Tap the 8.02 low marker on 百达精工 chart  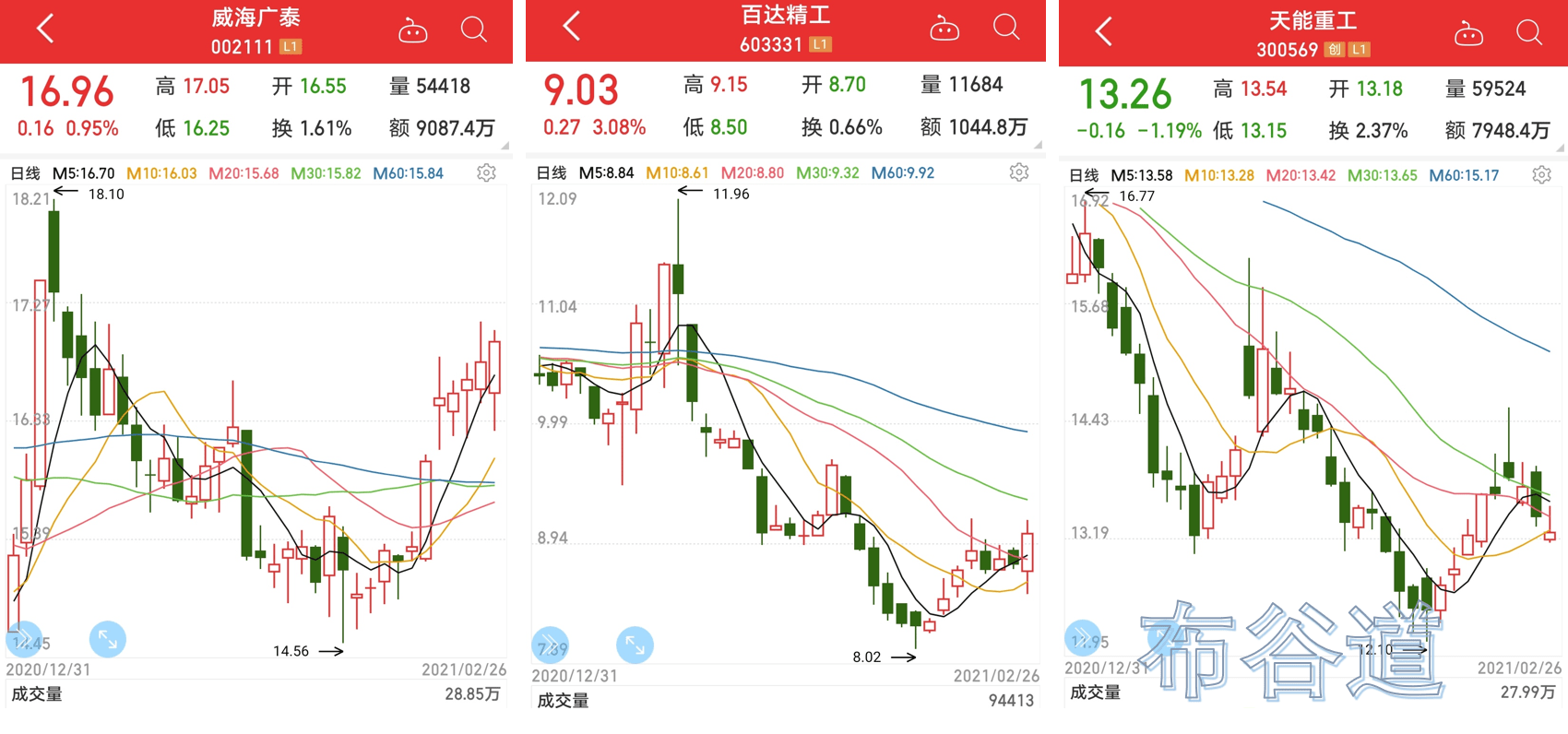(x=866, y=657)
